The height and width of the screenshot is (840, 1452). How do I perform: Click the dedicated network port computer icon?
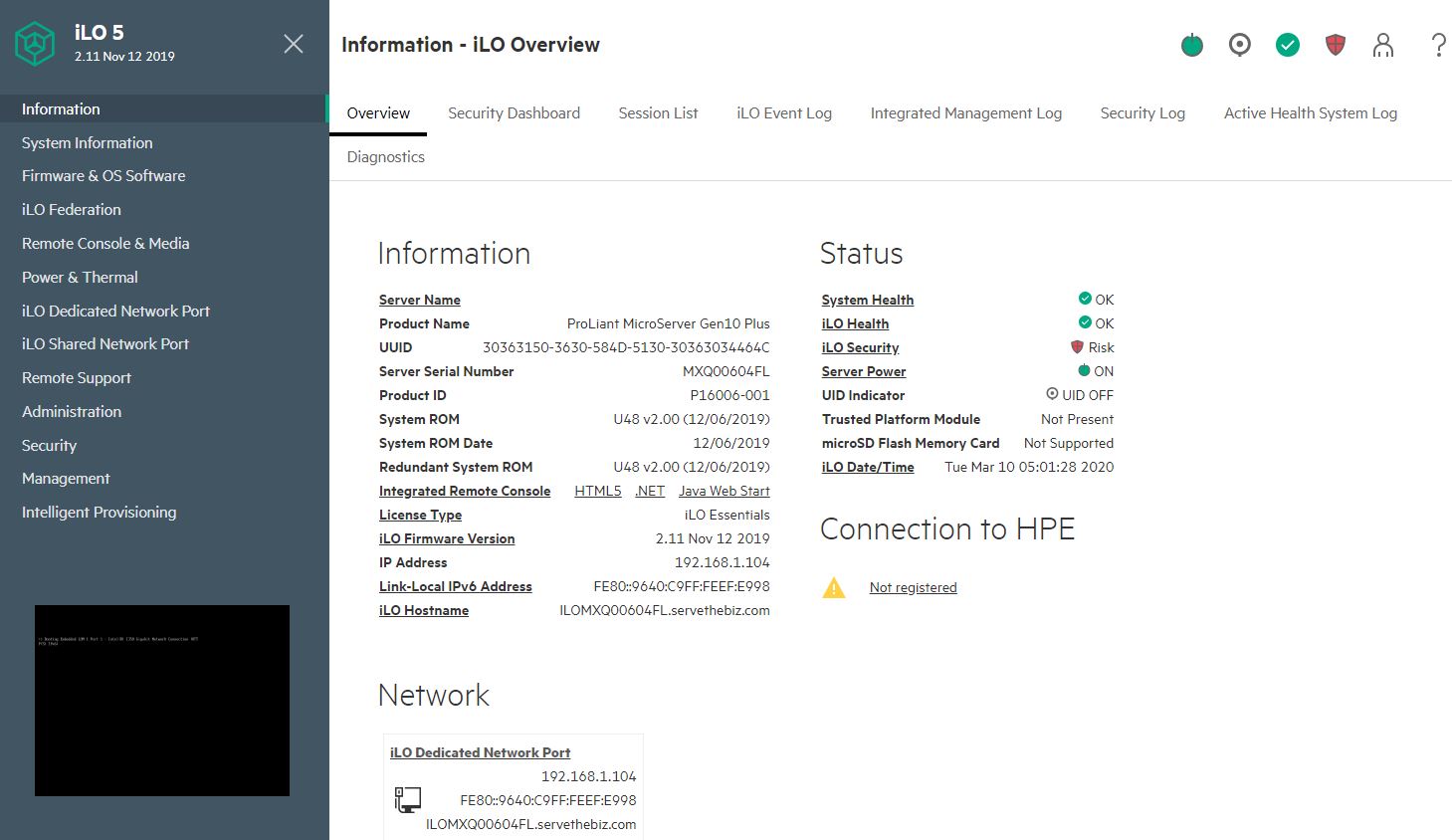[x=408, y=799]
